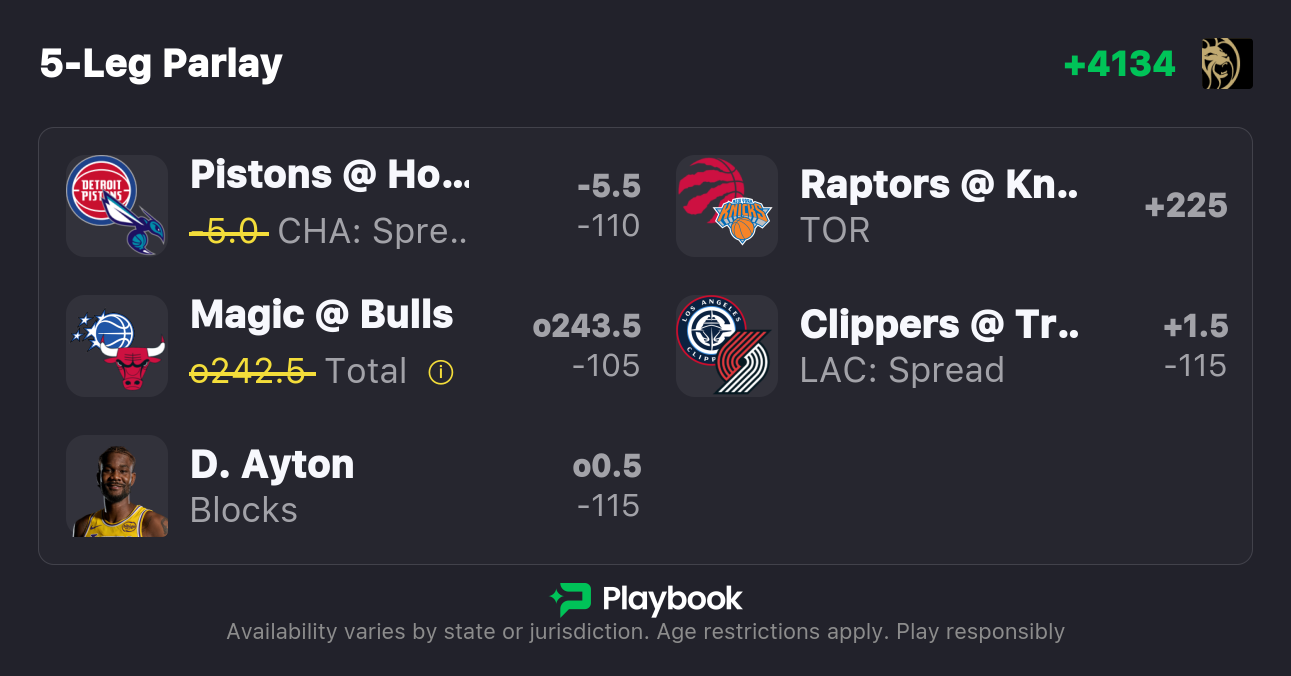
Task: Click the D. Ayton player name
Action: point(272,465)
